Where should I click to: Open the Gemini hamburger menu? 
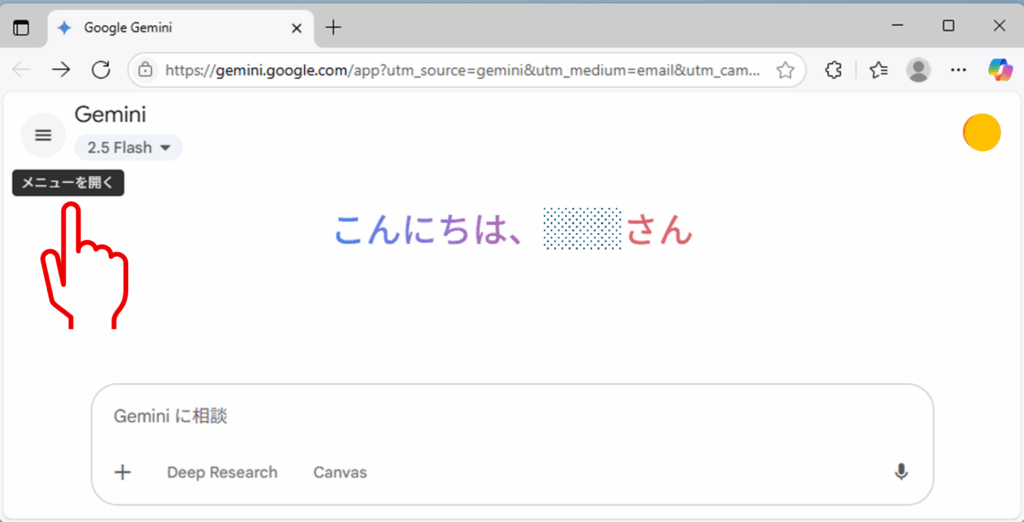43,135
